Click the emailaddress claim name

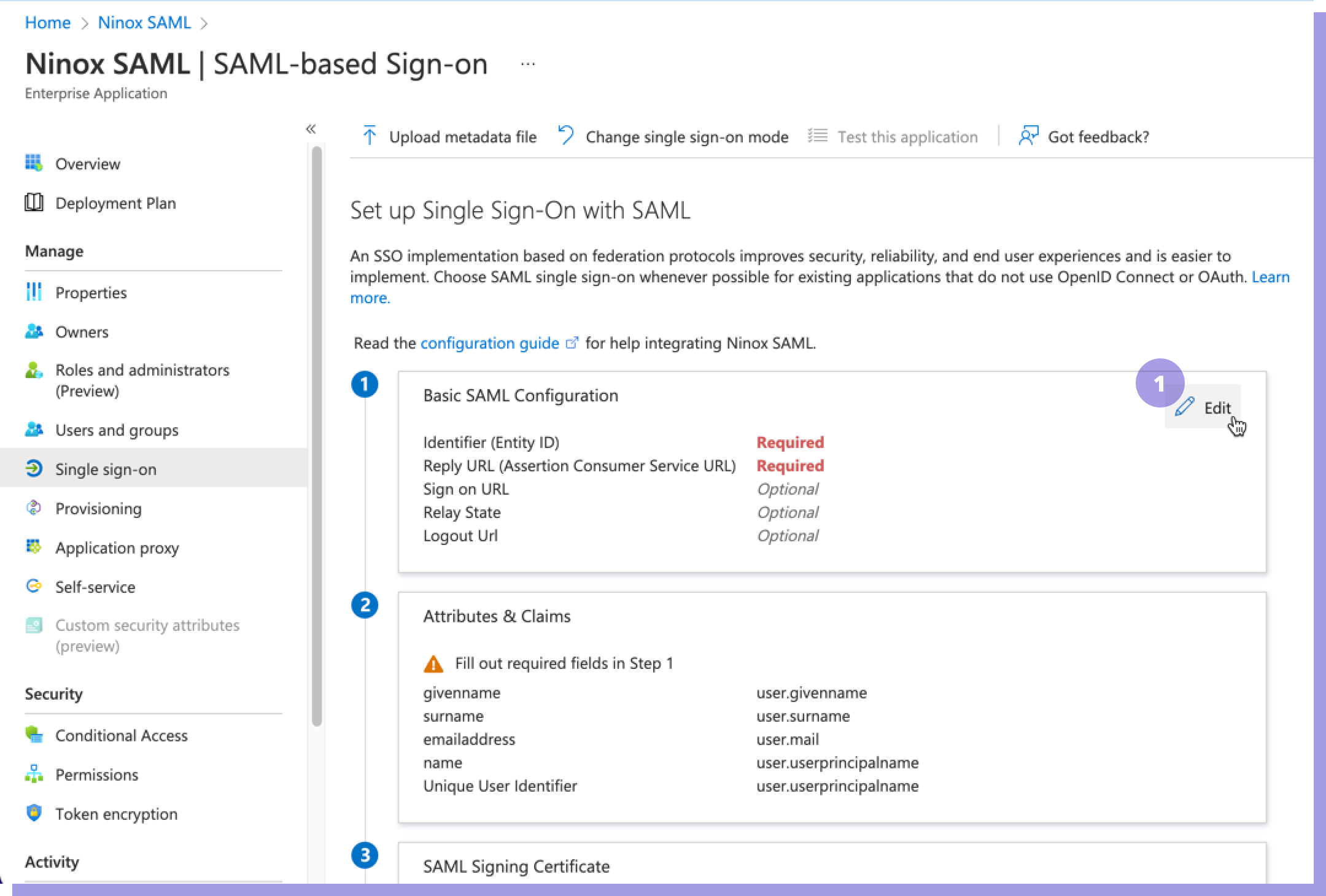(x=469, y=740)
